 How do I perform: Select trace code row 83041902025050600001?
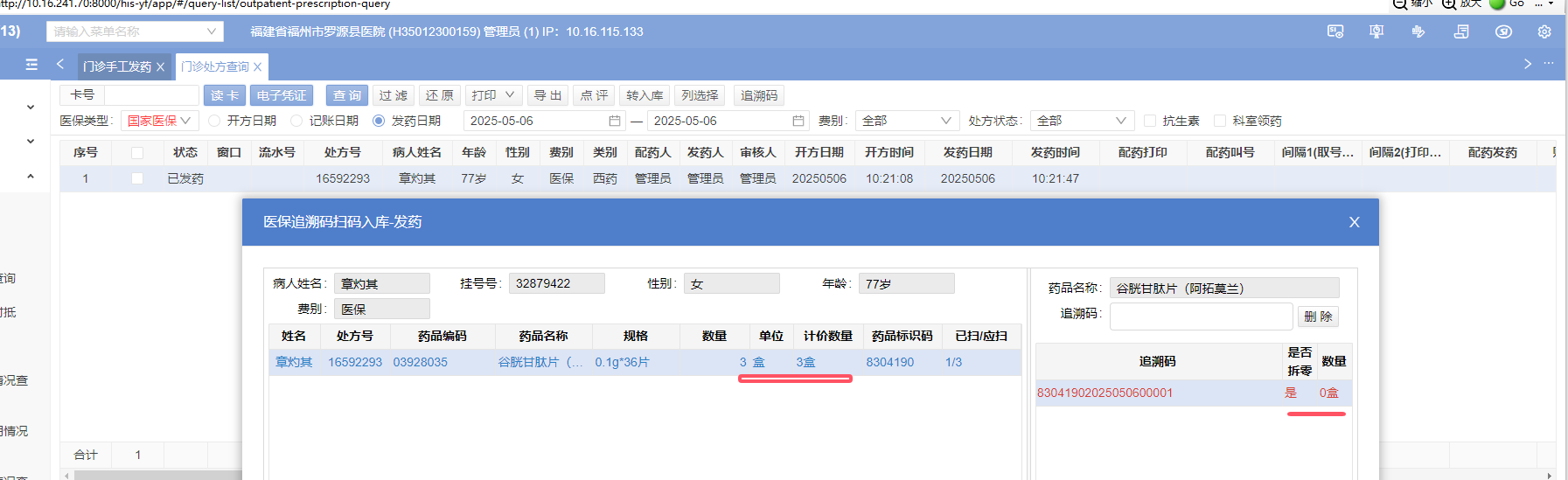tap(1194, 393)
